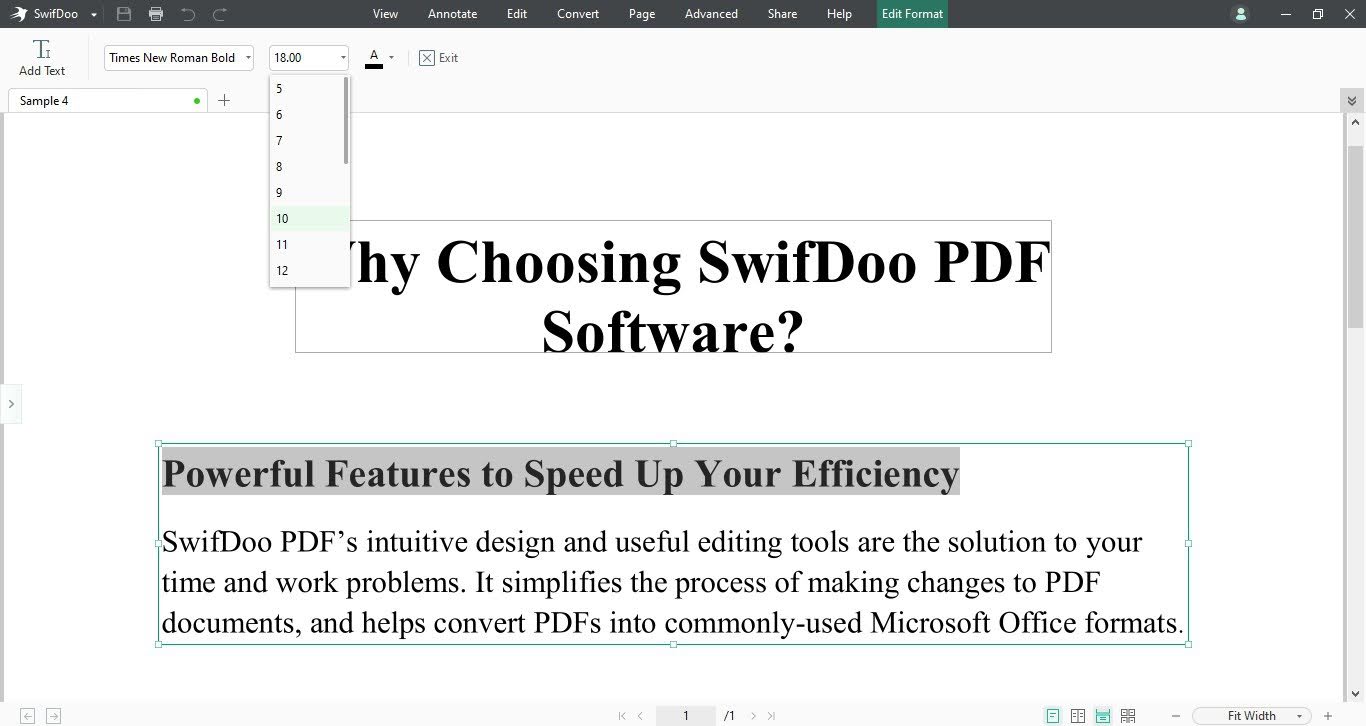The height and width of the screenshot is (726, 1366).
Task: Open the View menu
Action: (385, 14)
